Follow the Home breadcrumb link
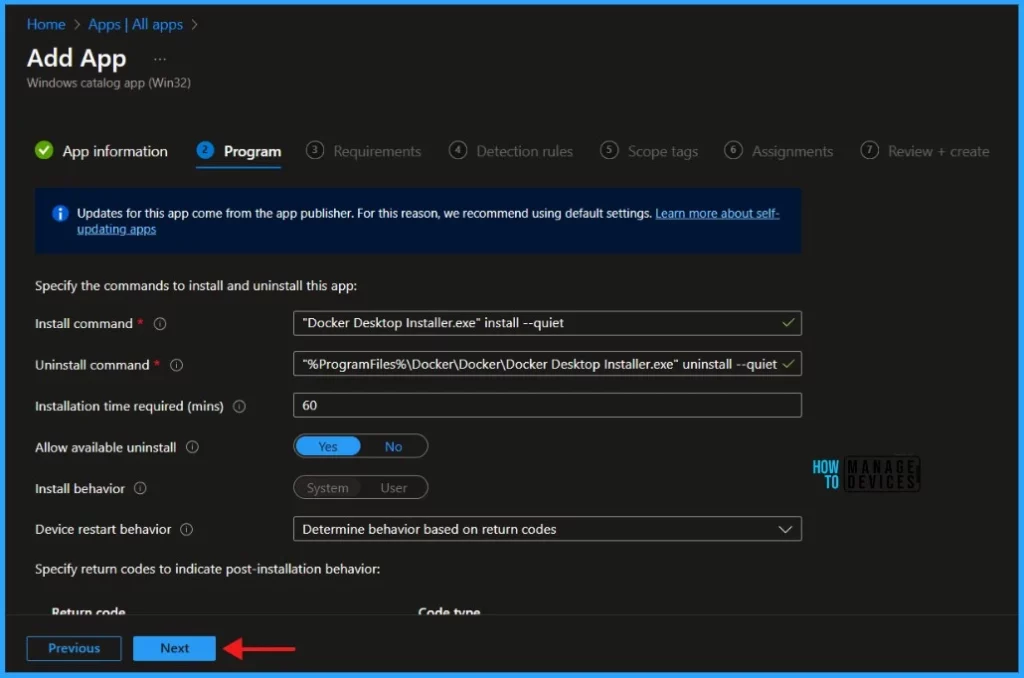1024x678 pixels. click(x=46, y=25)
